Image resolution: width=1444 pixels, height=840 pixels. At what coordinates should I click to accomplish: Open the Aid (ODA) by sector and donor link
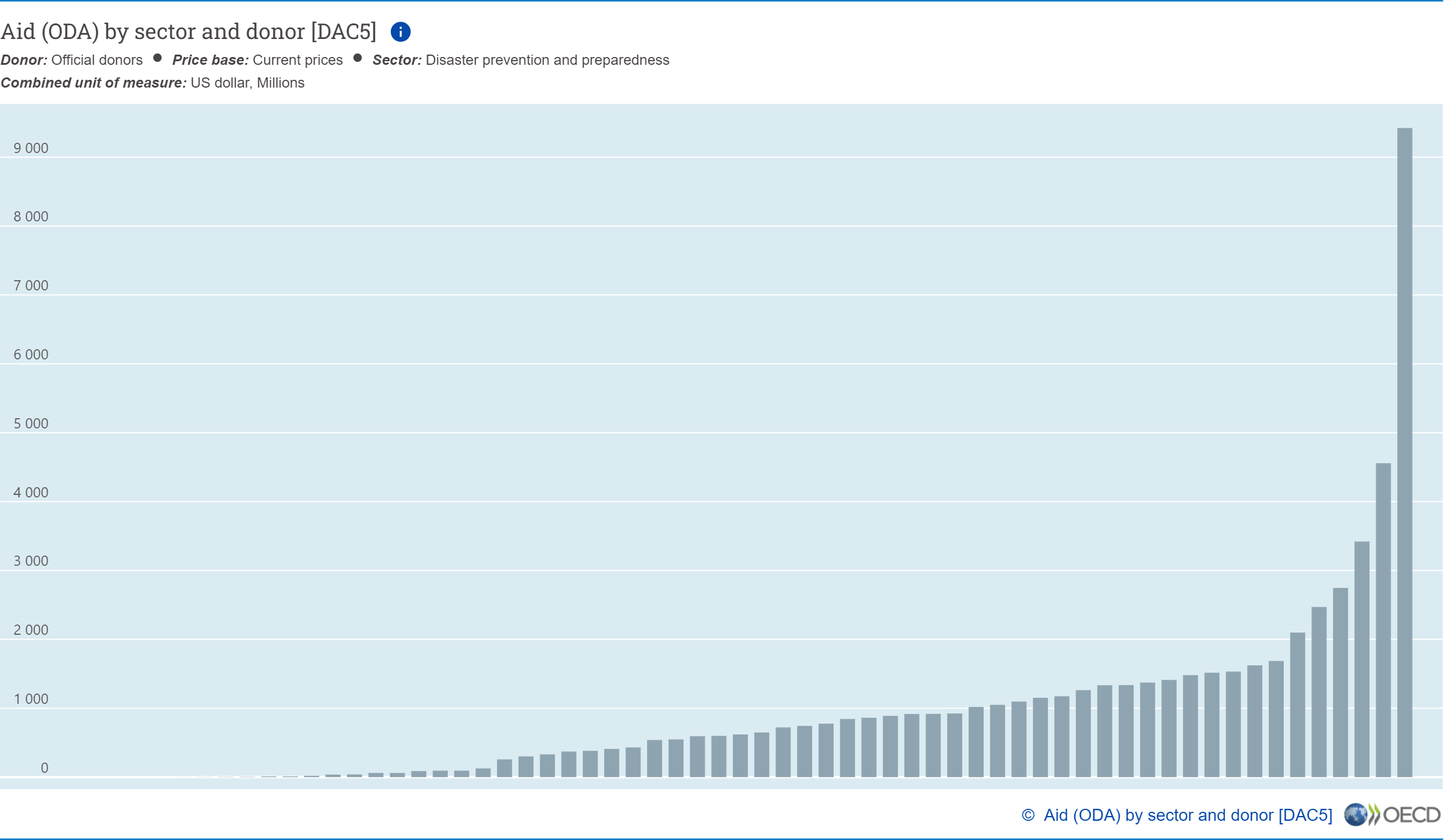click(1188, 815)
